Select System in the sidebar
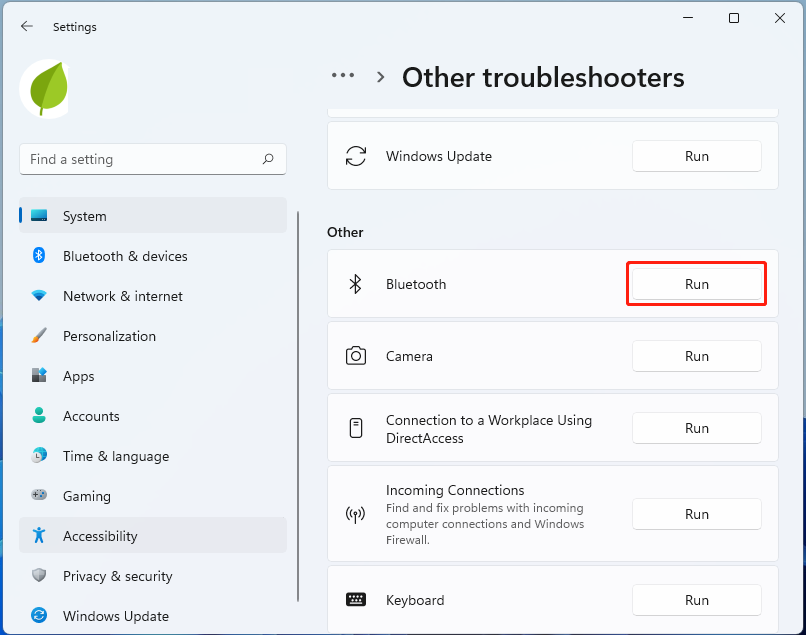Viewport: 806px width, 635px height. click(153, 215)
